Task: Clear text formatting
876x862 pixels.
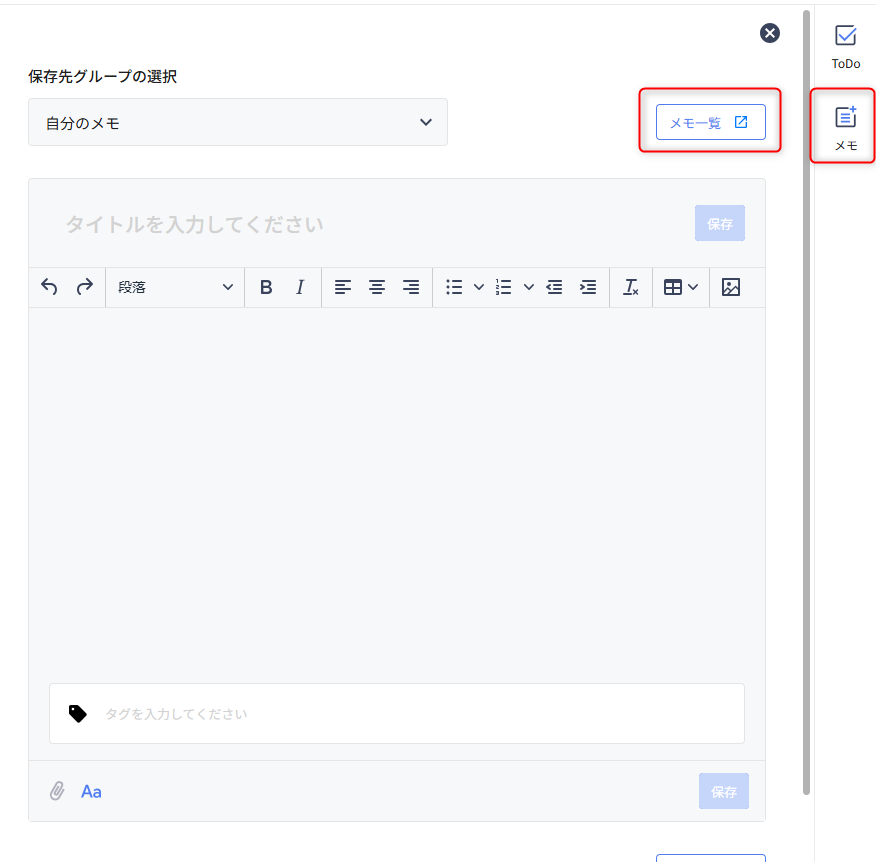Action: click(630, 287)
